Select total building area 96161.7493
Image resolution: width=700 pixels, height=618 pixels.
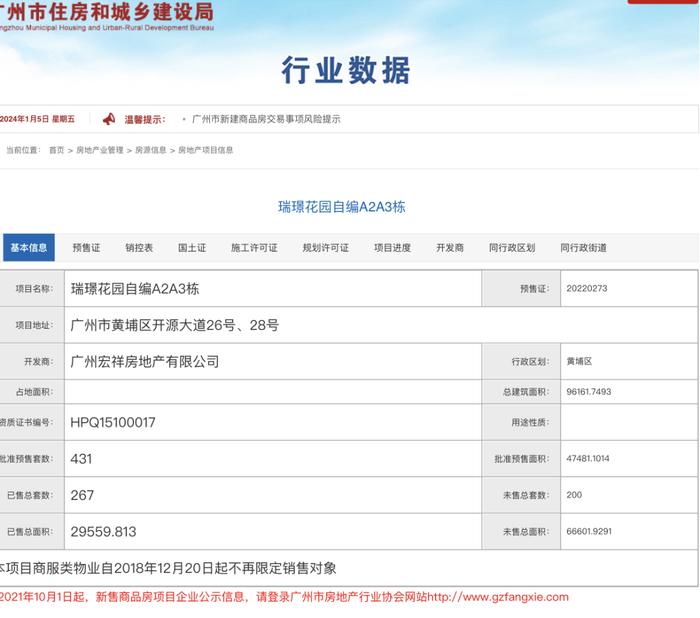(x=589, y=392)
